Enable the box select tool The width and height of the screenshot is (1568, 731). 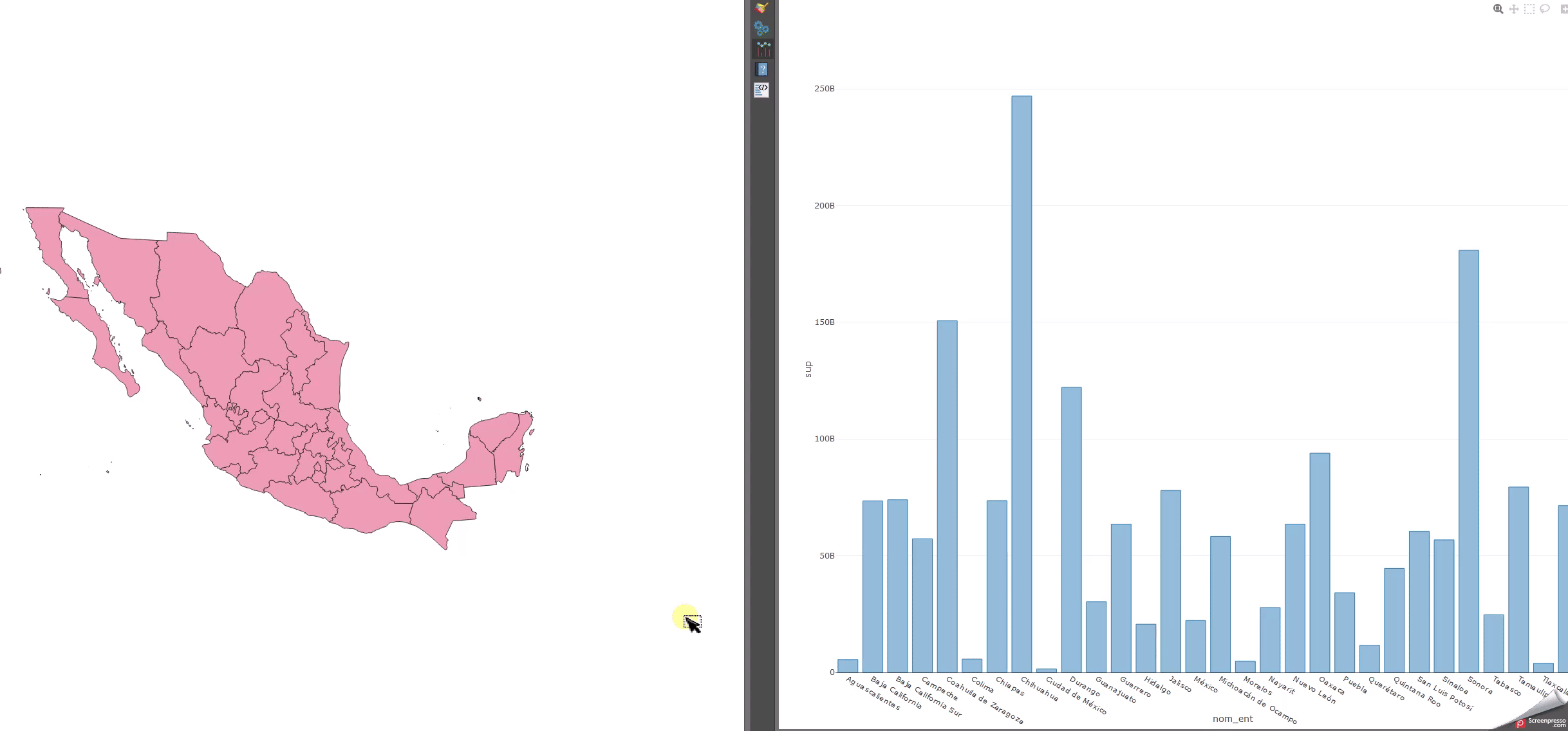pyautogui.click(x=1530, y=8)
